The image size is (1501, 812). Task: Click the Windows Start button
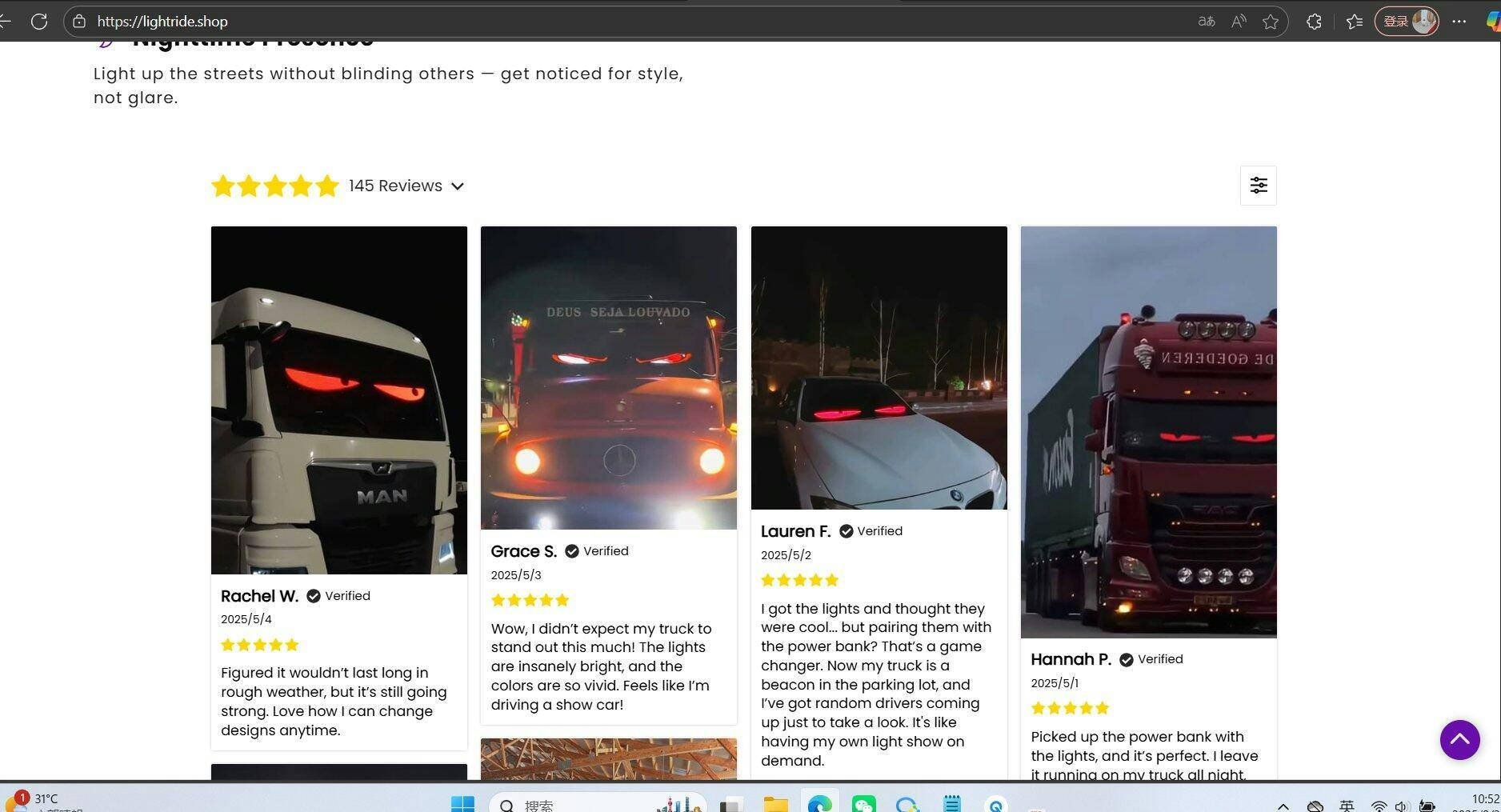pyautogui.click(x=462, y=803)
